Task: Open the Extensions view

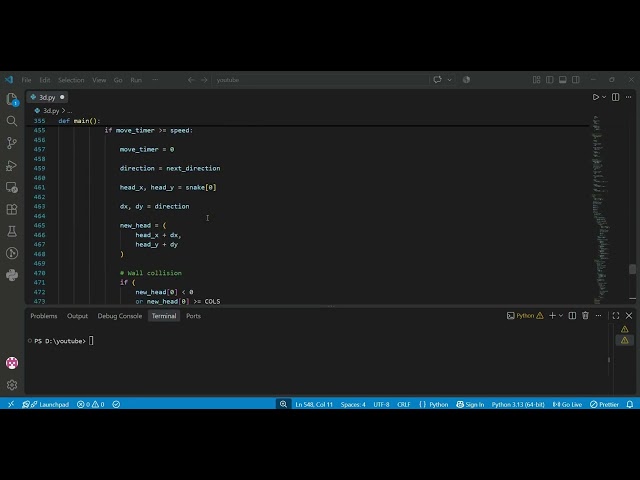Action: coord(12,209)
